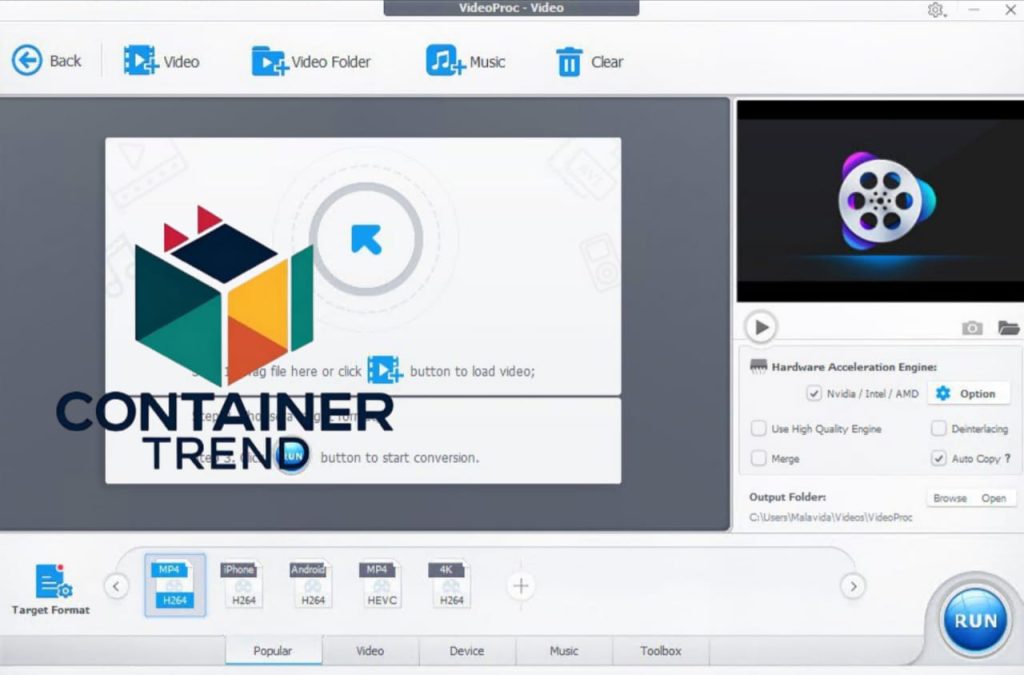
Task: Clear the file list with trash icon
Action: tap(589, 61)
